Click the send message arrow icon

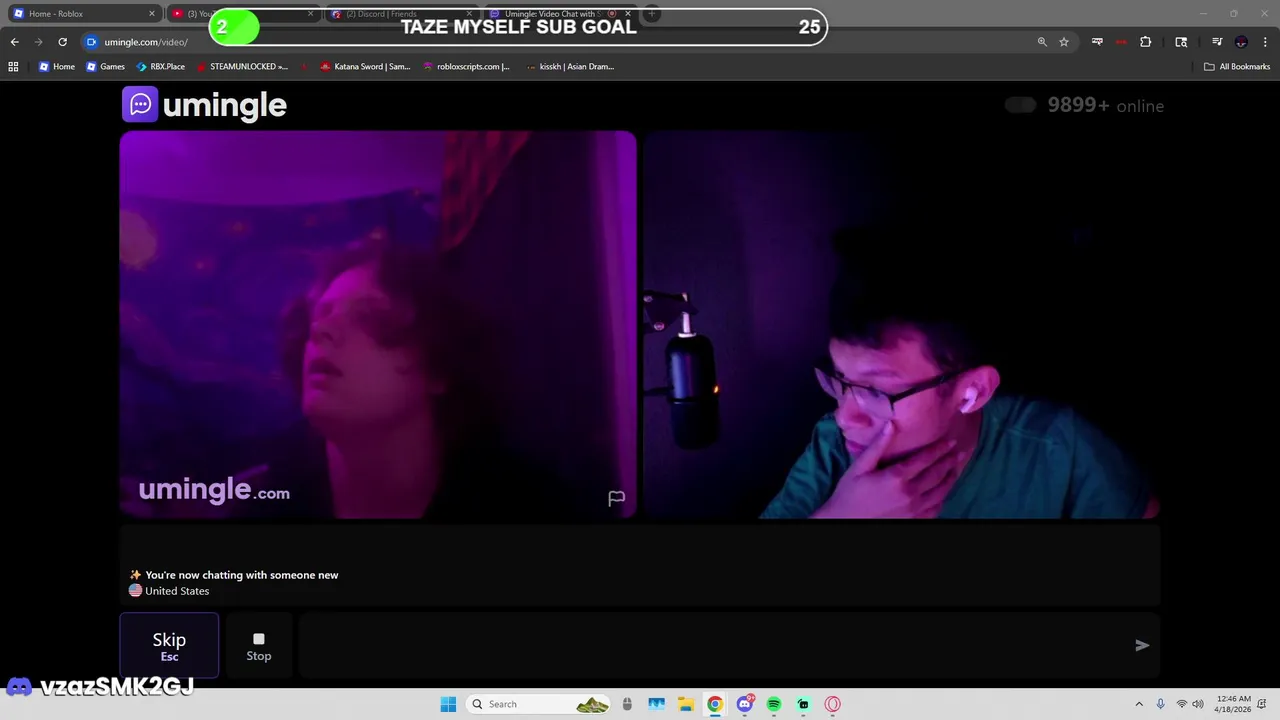click(1142, 645)
